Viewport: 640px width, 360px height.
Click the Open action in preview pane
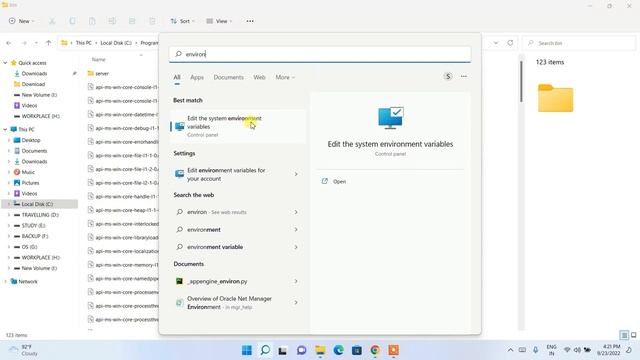pyautogui.click(x=334, y=182)
